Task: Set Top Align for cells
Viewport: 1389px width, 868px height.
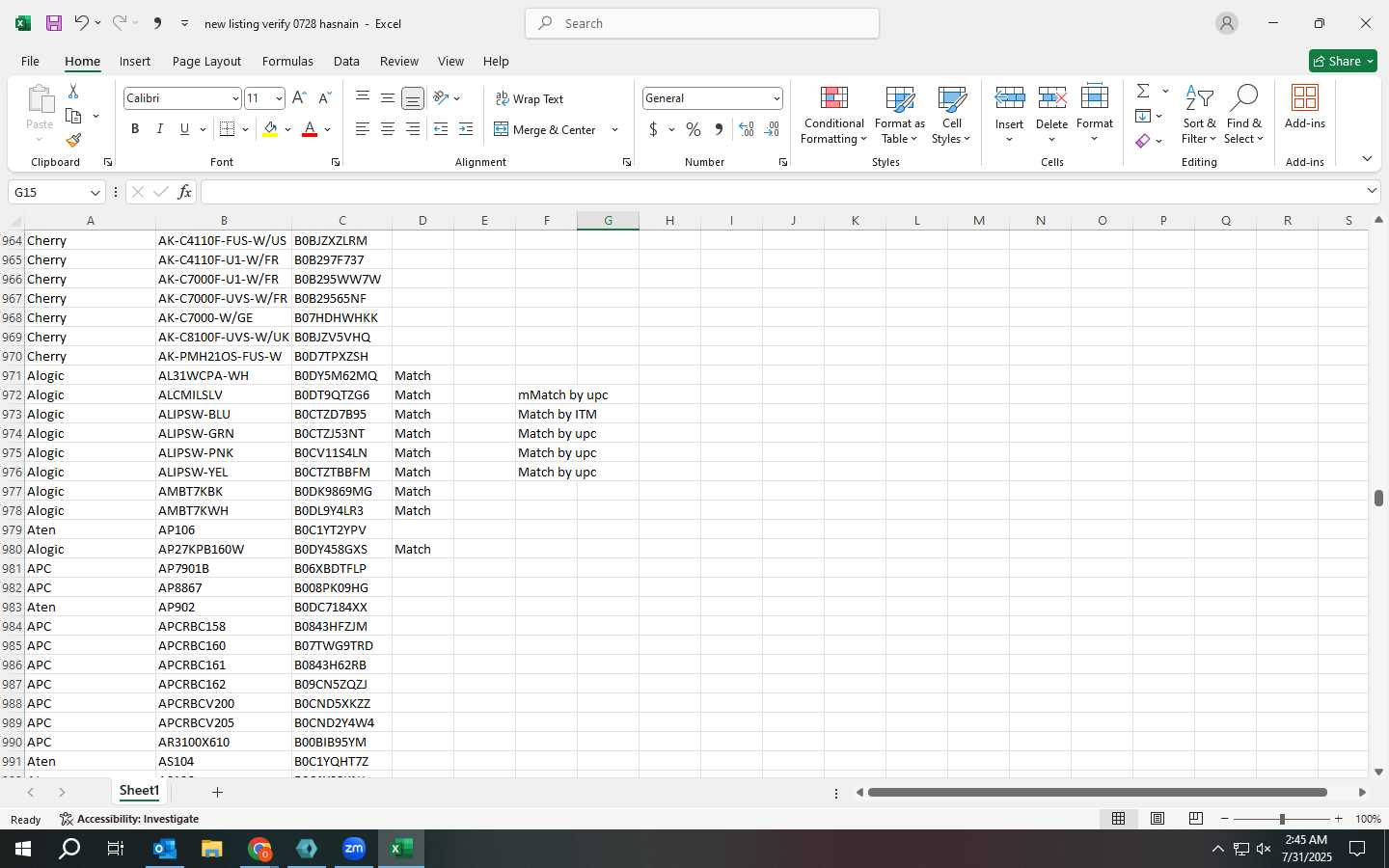Action: pyautogui.click(x=363, y=98)
